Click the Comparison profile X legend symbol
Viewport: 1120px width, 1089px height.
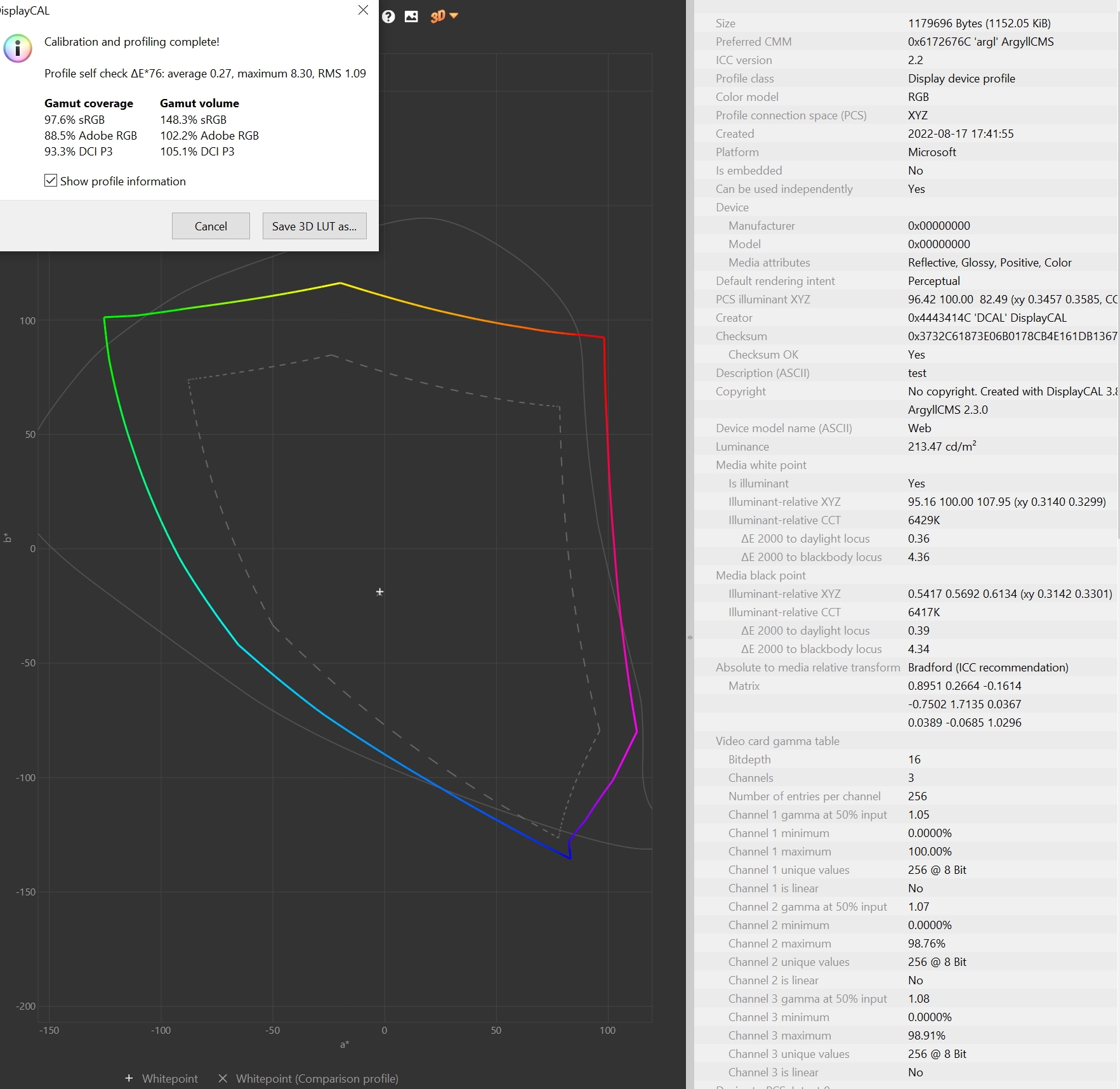[223, 1078]
